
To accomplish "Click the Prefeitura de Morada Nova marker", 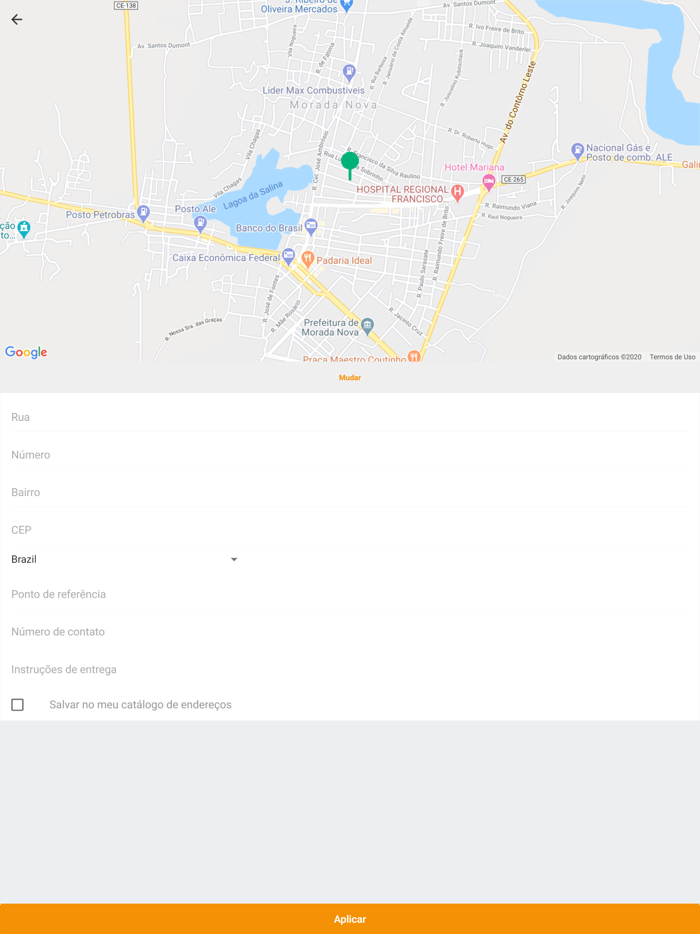I will tap(368, 325).
